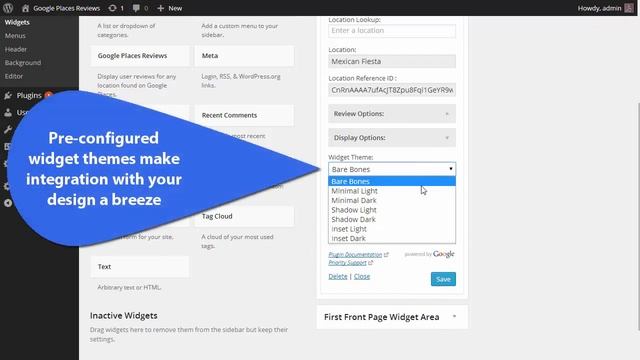Select Bare Bones theme option in the list
This screenshot has width=640, height=360.
pos(392,181)
